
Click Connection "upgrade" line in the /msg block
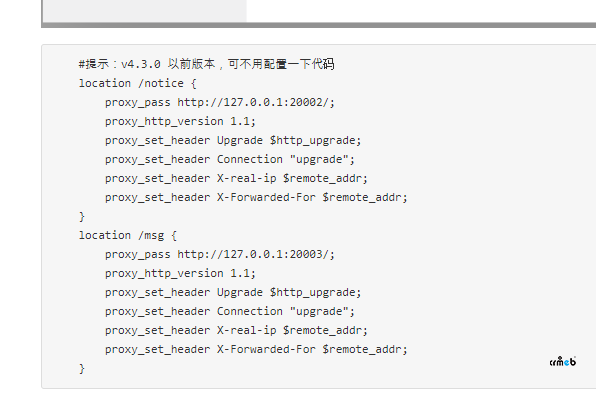230,311
